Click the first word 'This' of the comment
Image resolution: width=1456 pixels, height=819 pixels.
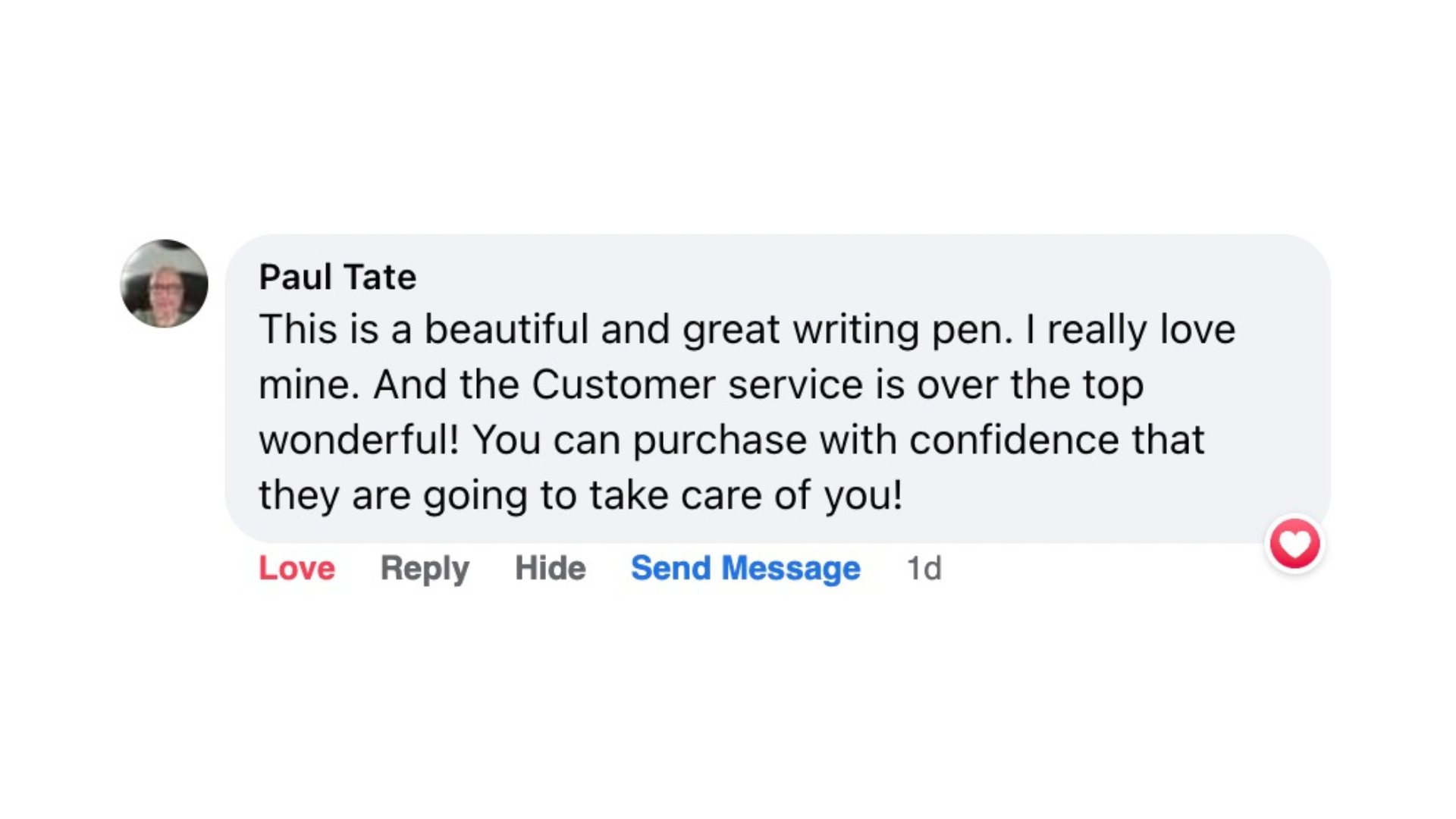[298, 329]
